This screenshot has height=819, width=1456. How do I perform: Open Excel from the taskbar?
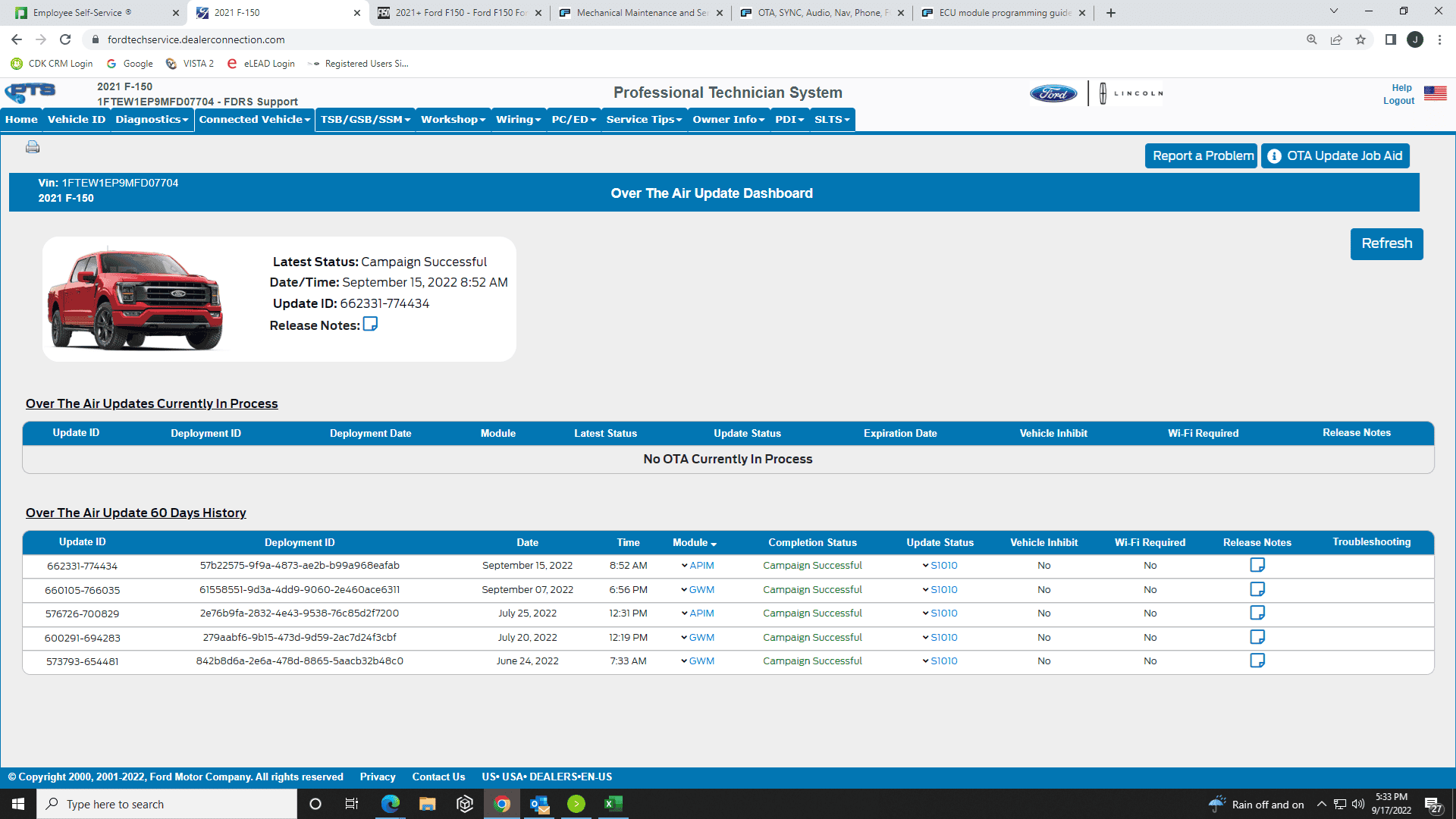point(613,804)
